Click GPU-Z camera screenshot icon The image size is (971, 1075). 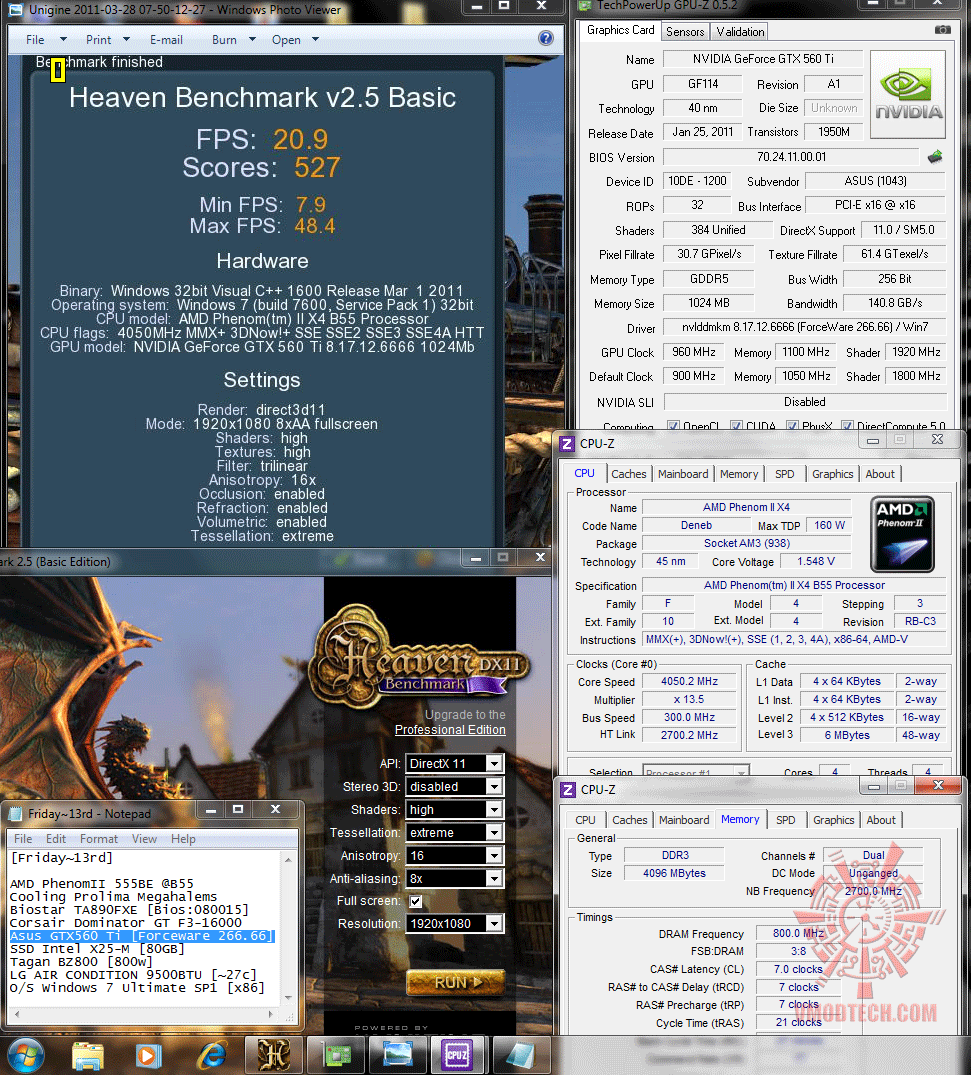[943, 29]
